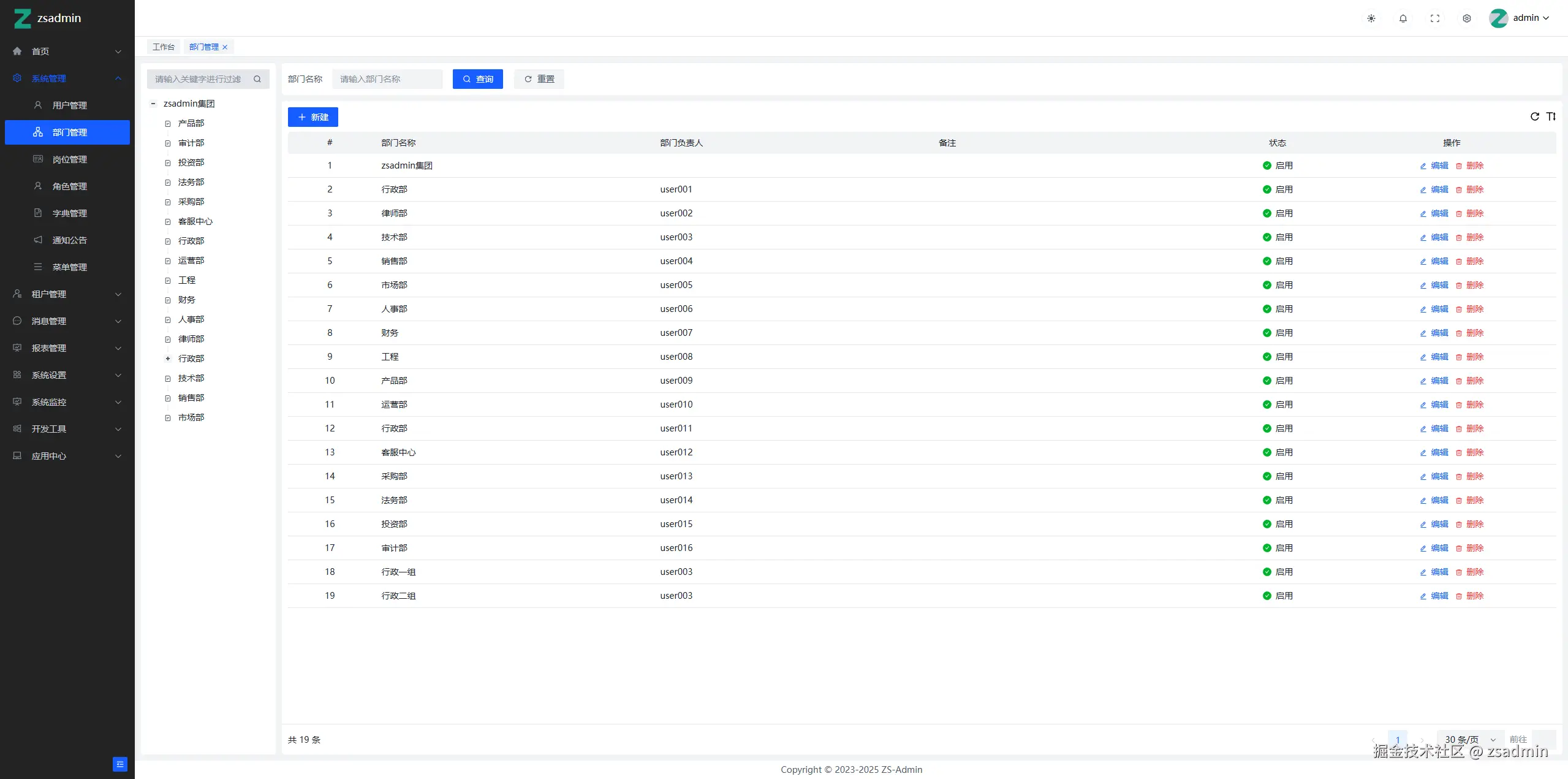The image size is (1568, 779).
Task: Collapse the zsadmin集团 tree node
Action: pyautogui.click(x=153, y=104)
